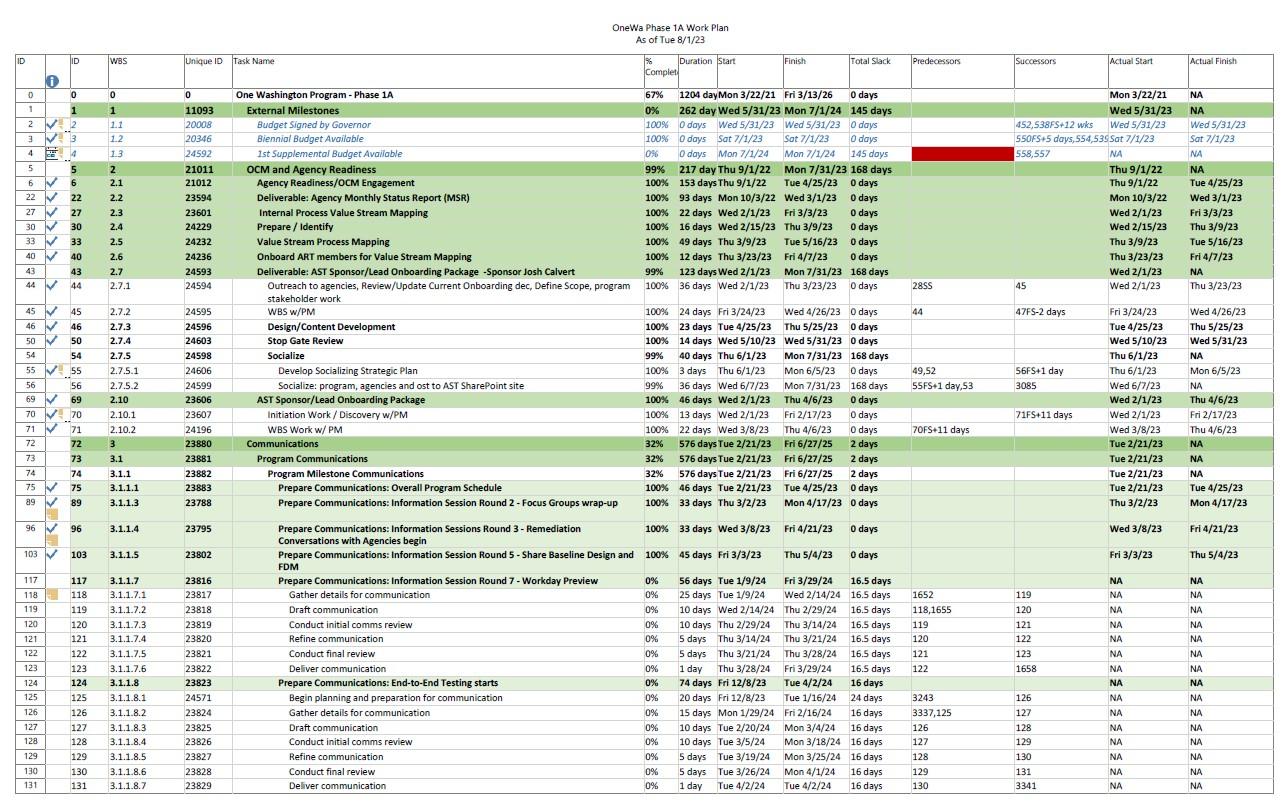Click the checkmark for Design/Content Development

click(x=52, y=326)
